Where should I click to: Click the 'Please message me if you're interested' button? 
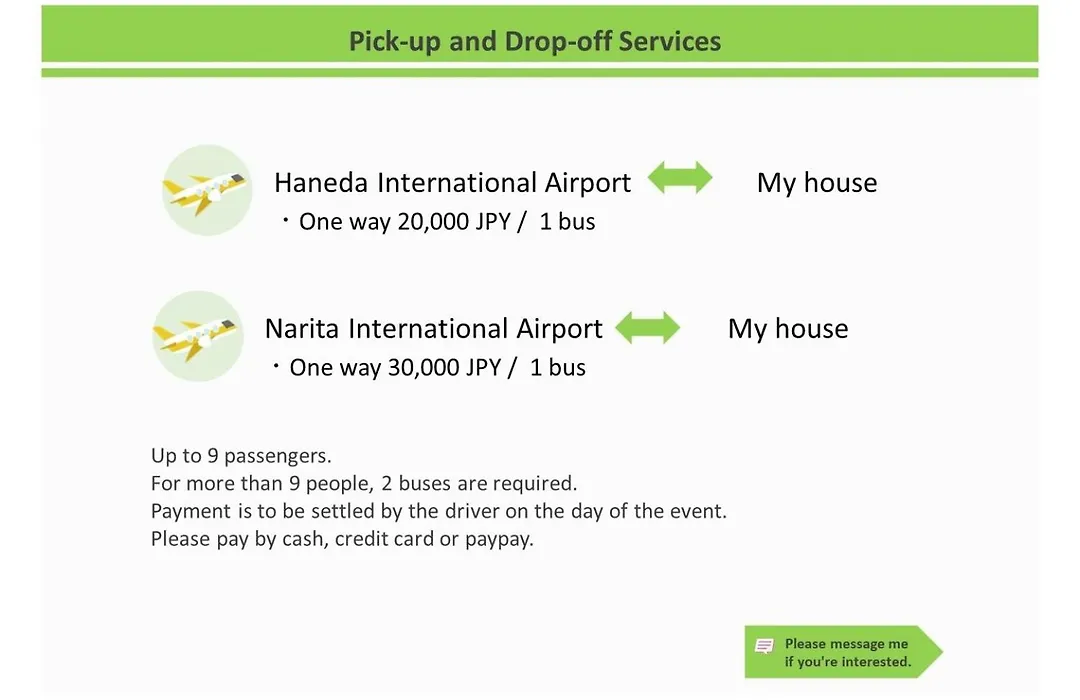(843, 652)
